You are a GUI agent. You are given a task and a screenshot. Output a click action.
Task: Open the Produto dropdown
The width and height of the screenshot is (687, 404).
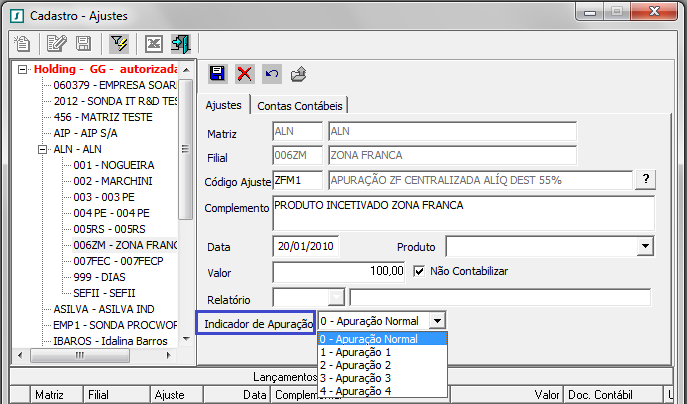(x=644, y=245)
